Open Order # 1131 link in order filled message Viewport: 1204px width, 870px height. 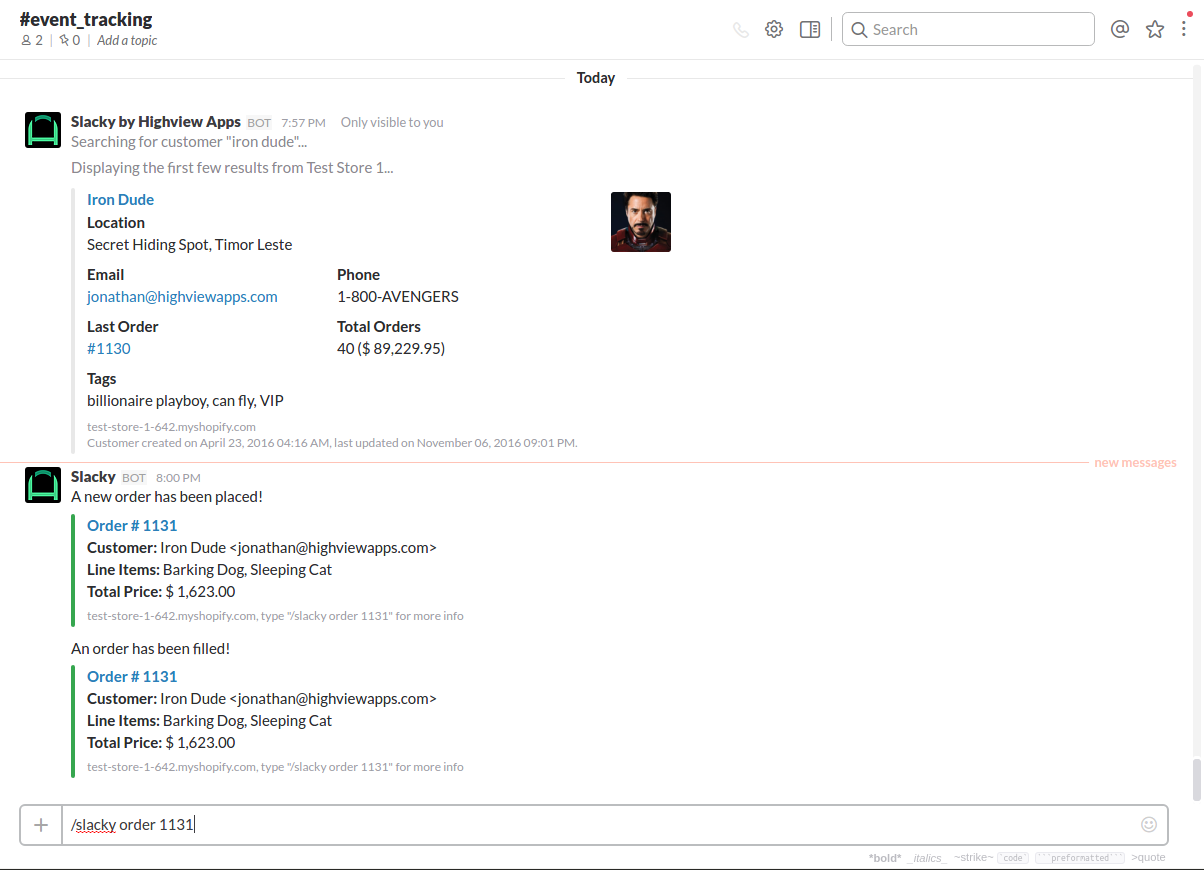(132, 677)
